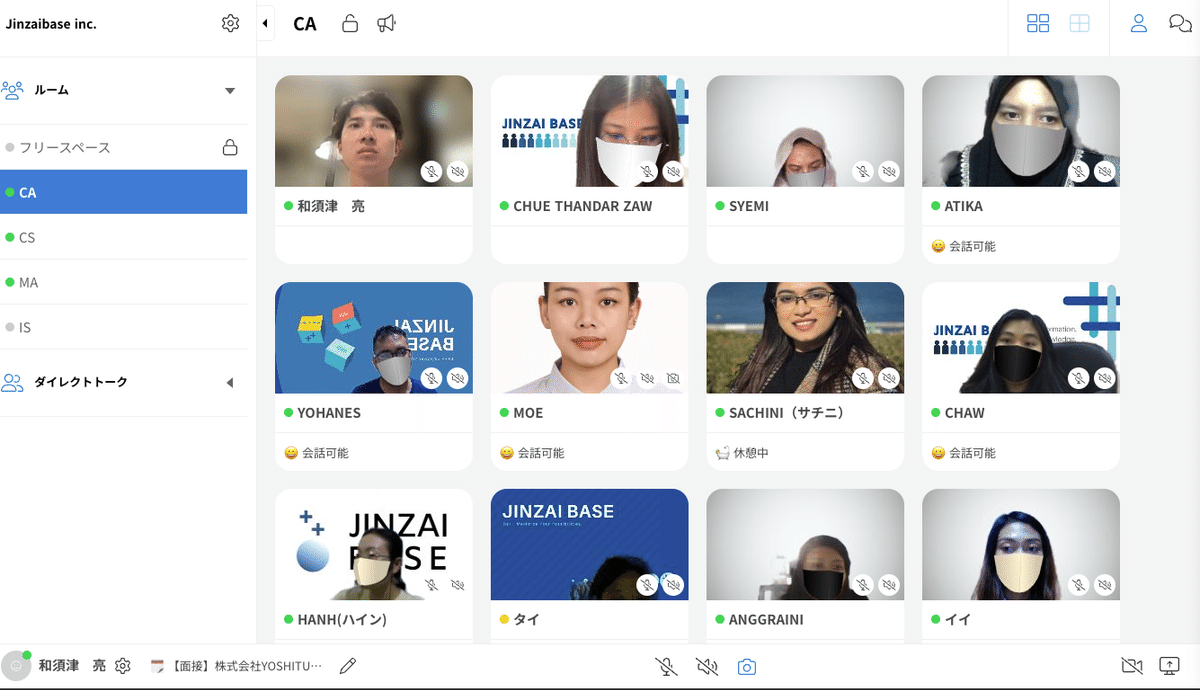Open the members list person icon
Viewport: 1200px width, 690px height.
(1138, 23)
